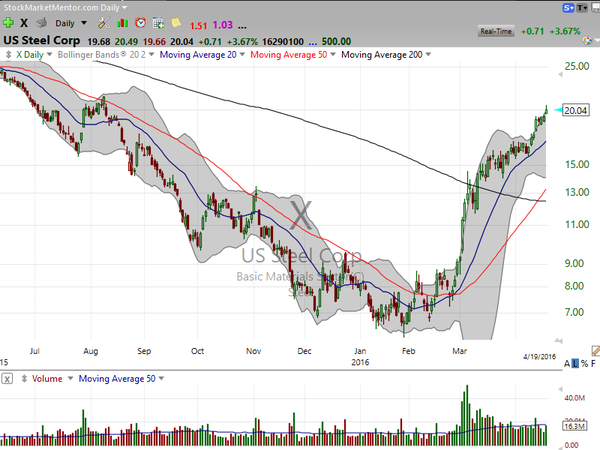600x450 pixels.
Task: Click the red-green bars indicator icon
Action: [122, 23]
